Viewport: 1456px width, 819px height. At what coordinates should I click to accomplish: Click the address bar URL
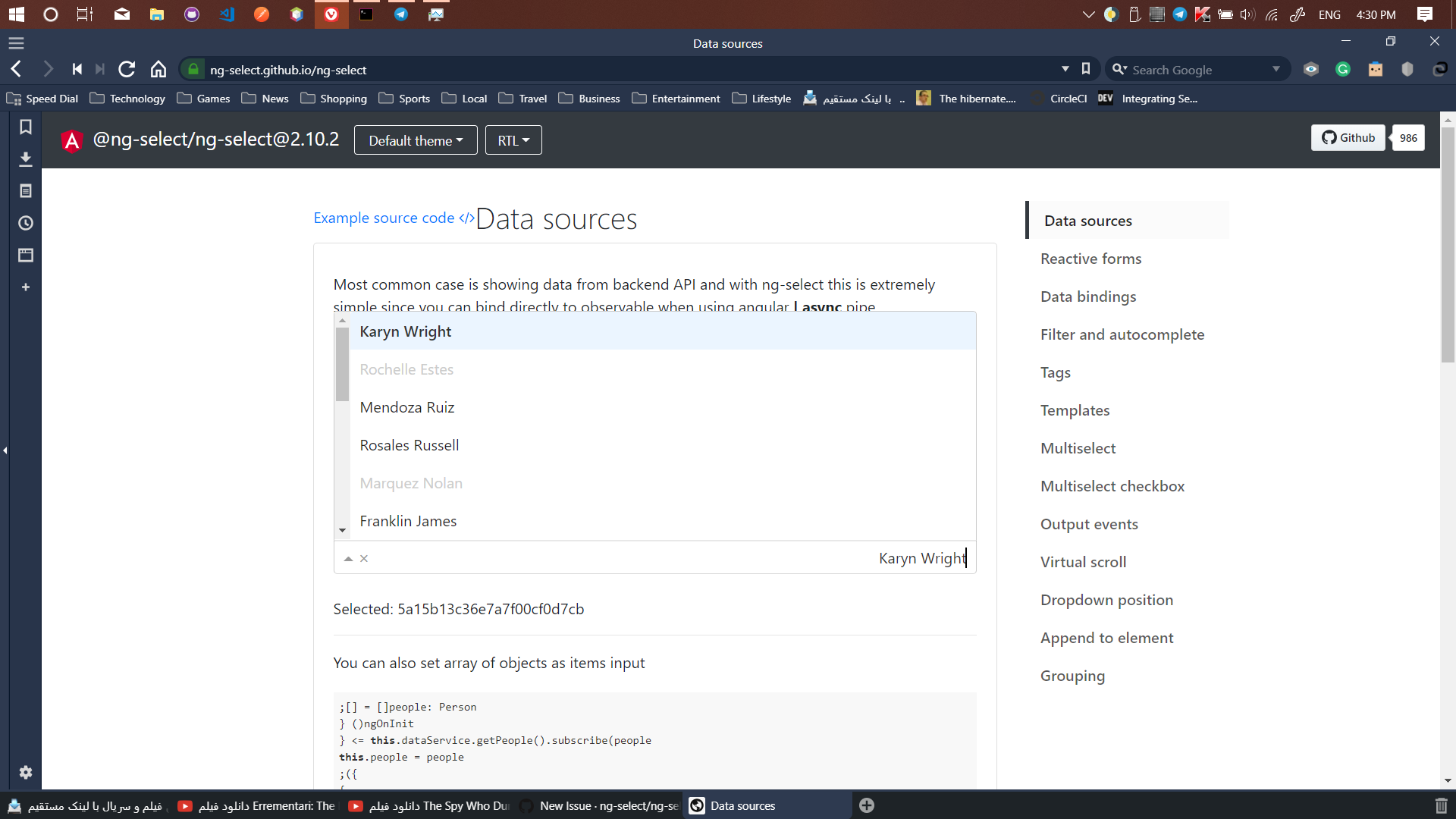(288, 70)
